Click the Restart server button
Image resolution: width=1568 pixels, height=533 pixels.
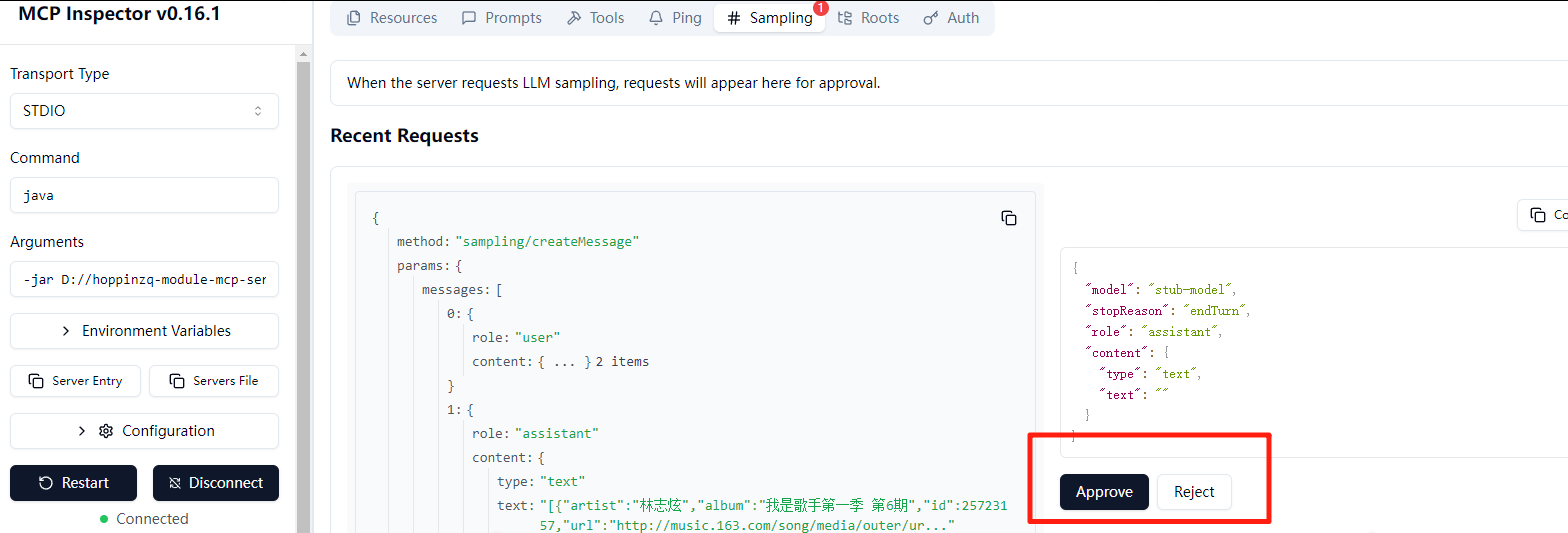coord(74,483)
